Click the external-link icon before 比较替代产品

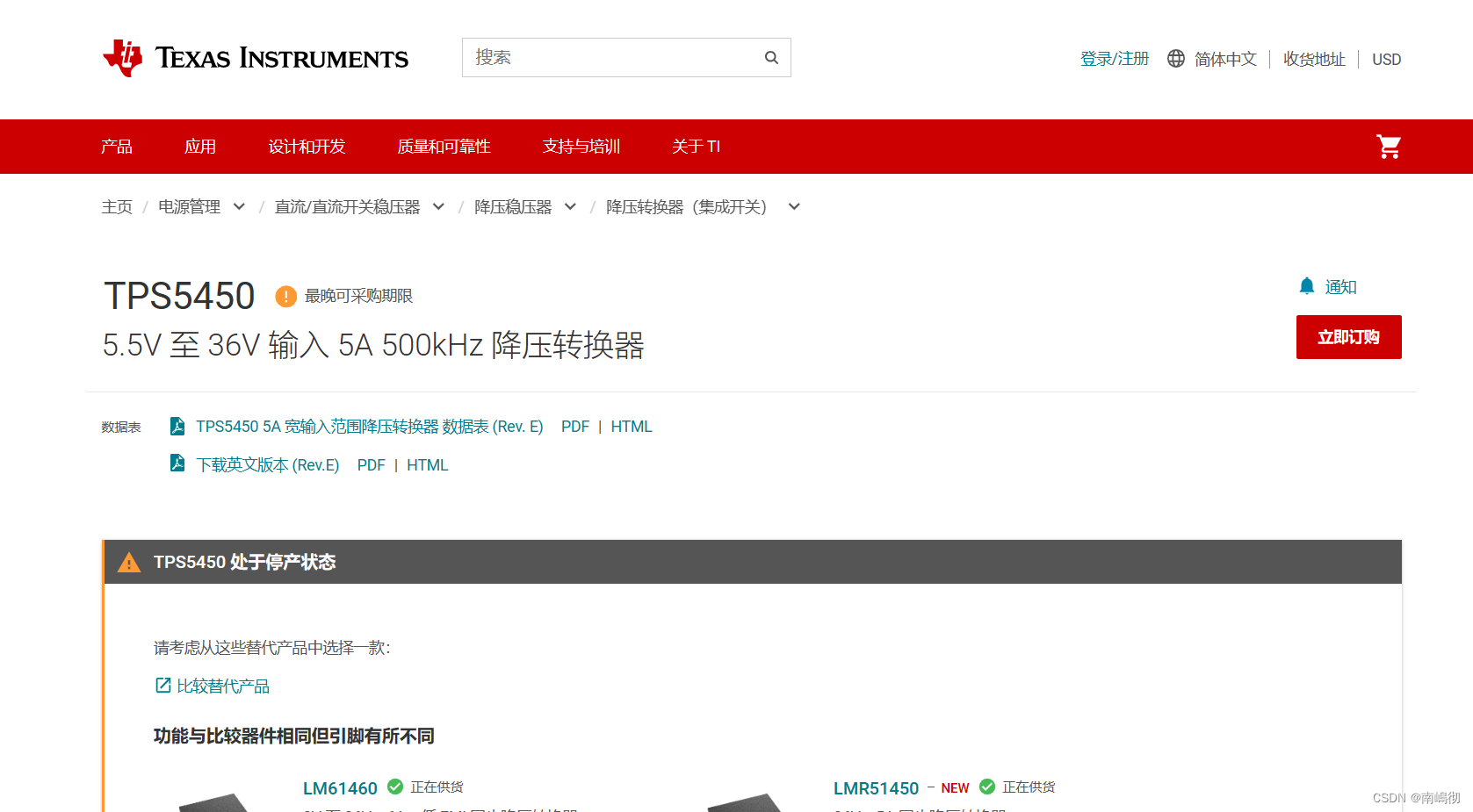[162, 685]
